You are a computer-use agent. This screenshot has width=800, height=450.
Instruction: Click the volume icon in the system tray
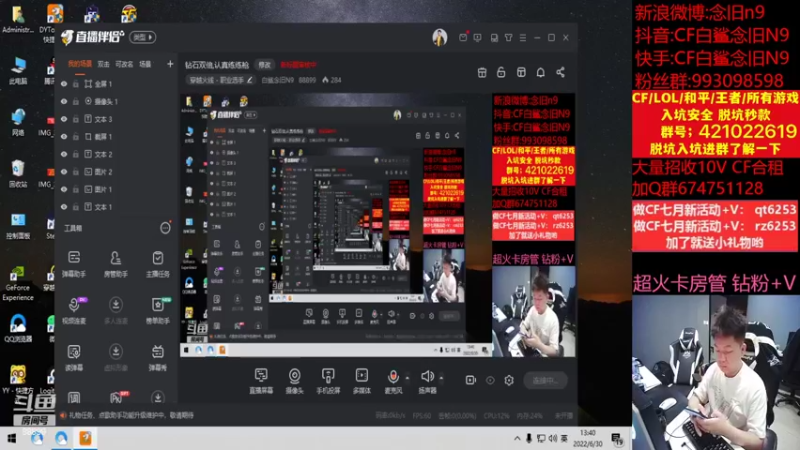[553, 438]
